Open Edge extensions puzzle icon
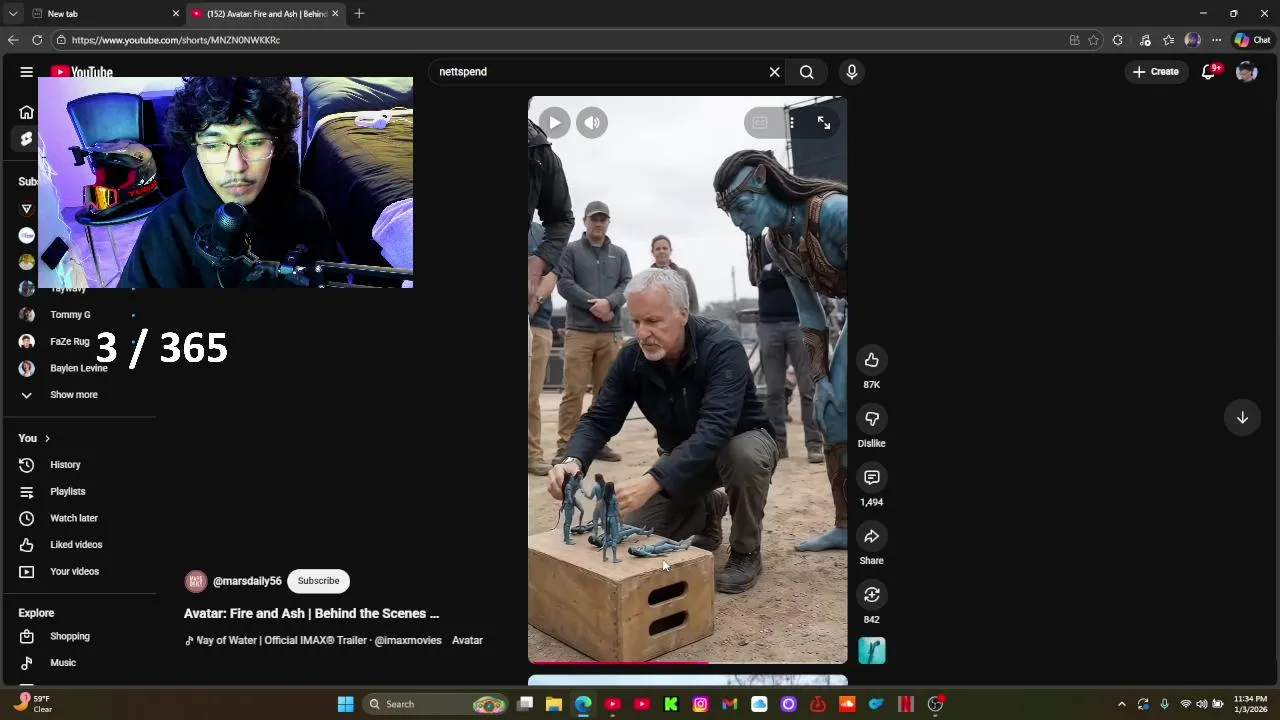This screenshot has height=720, width=1280. [1117, 40]
